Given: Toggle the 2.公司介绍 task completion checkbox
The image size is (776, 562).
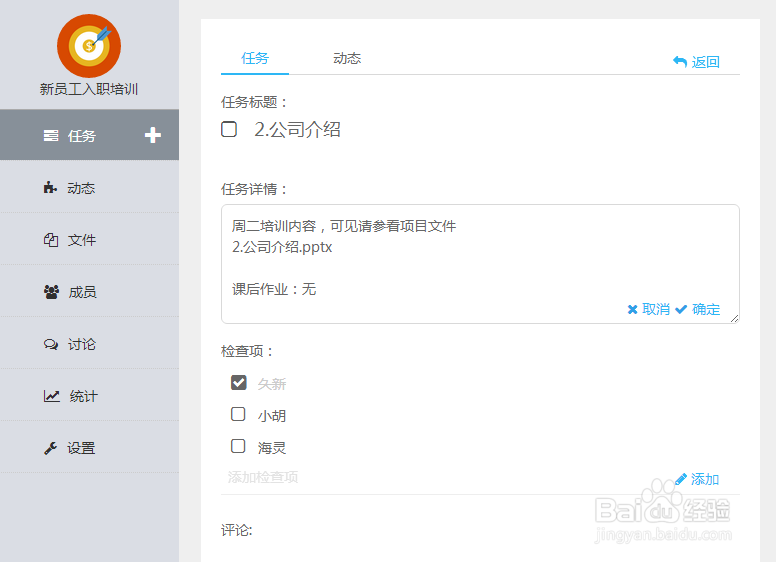Looking at the screenshot, I should [x=229, y=129].
